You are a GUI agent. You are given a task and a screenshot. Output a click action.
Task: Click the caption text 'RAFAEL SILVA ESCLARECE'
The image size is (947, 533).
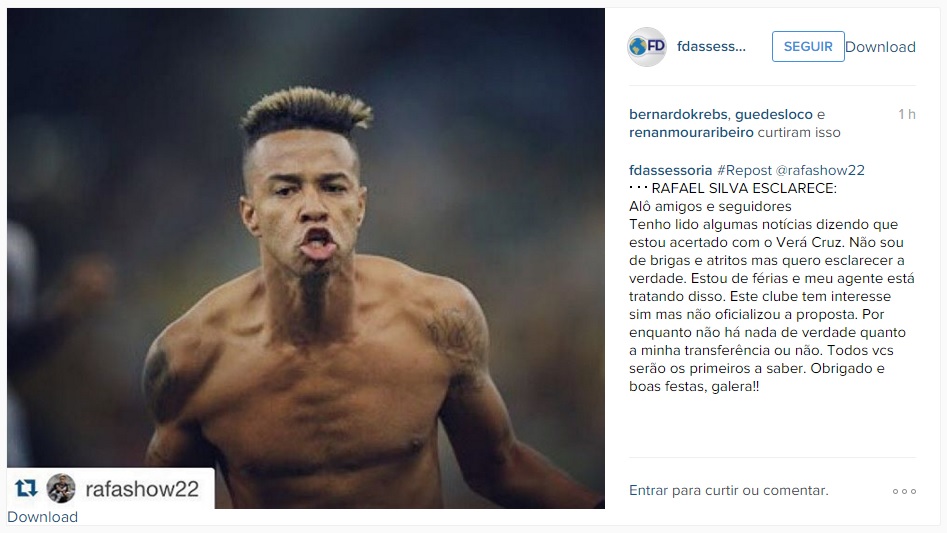(x=744, y=188)
